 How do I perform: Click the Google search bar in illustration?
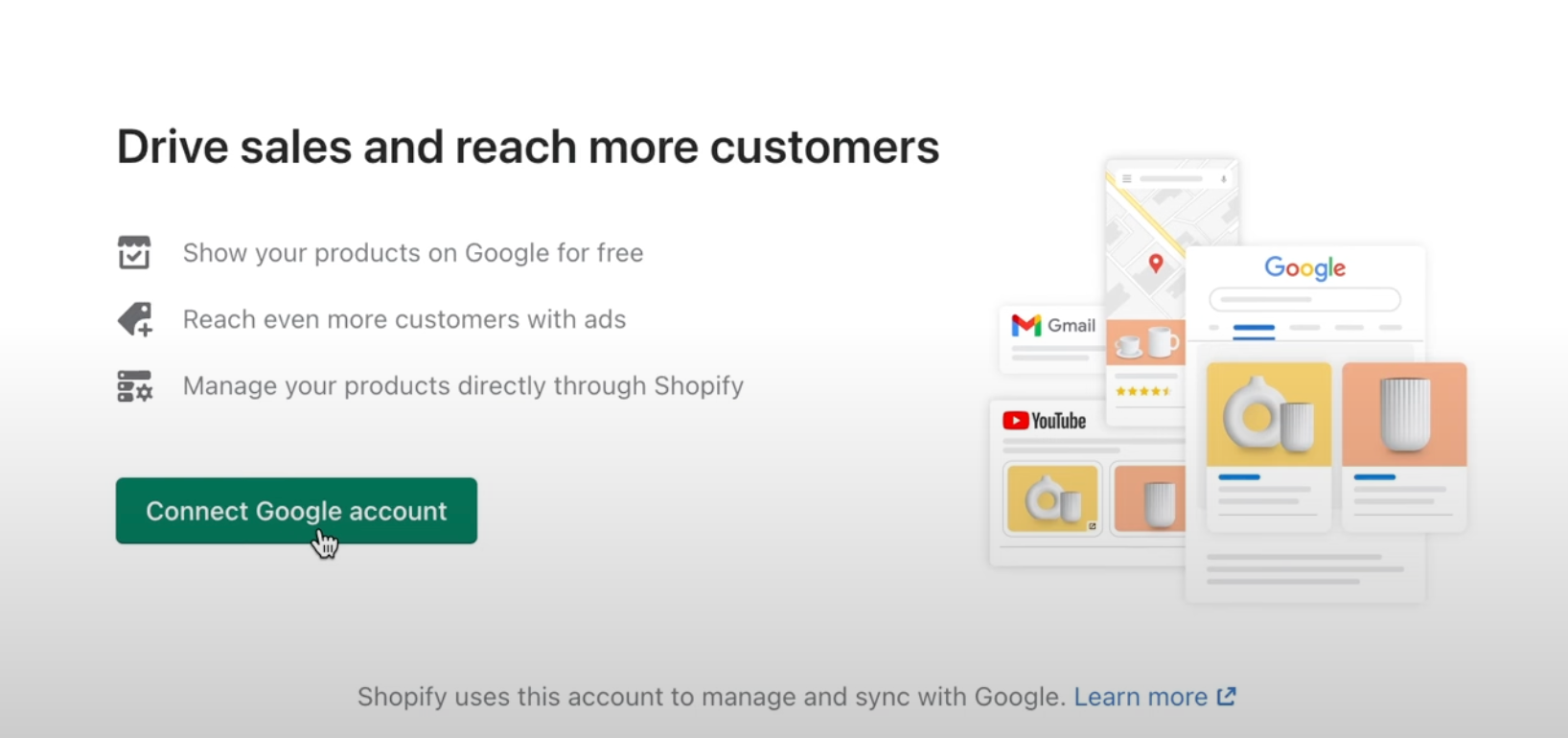pos(1304,300)
